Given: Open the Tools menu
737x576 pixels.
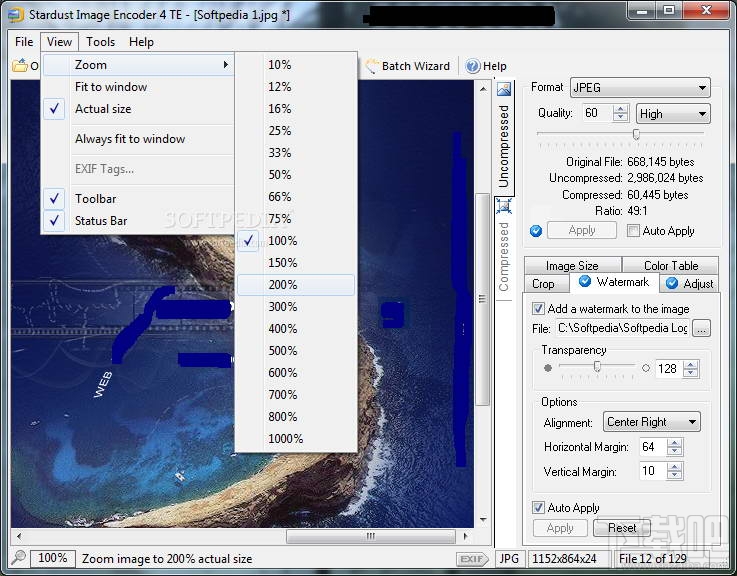Looking at the screenshot, I should click(x=101, y=42).
